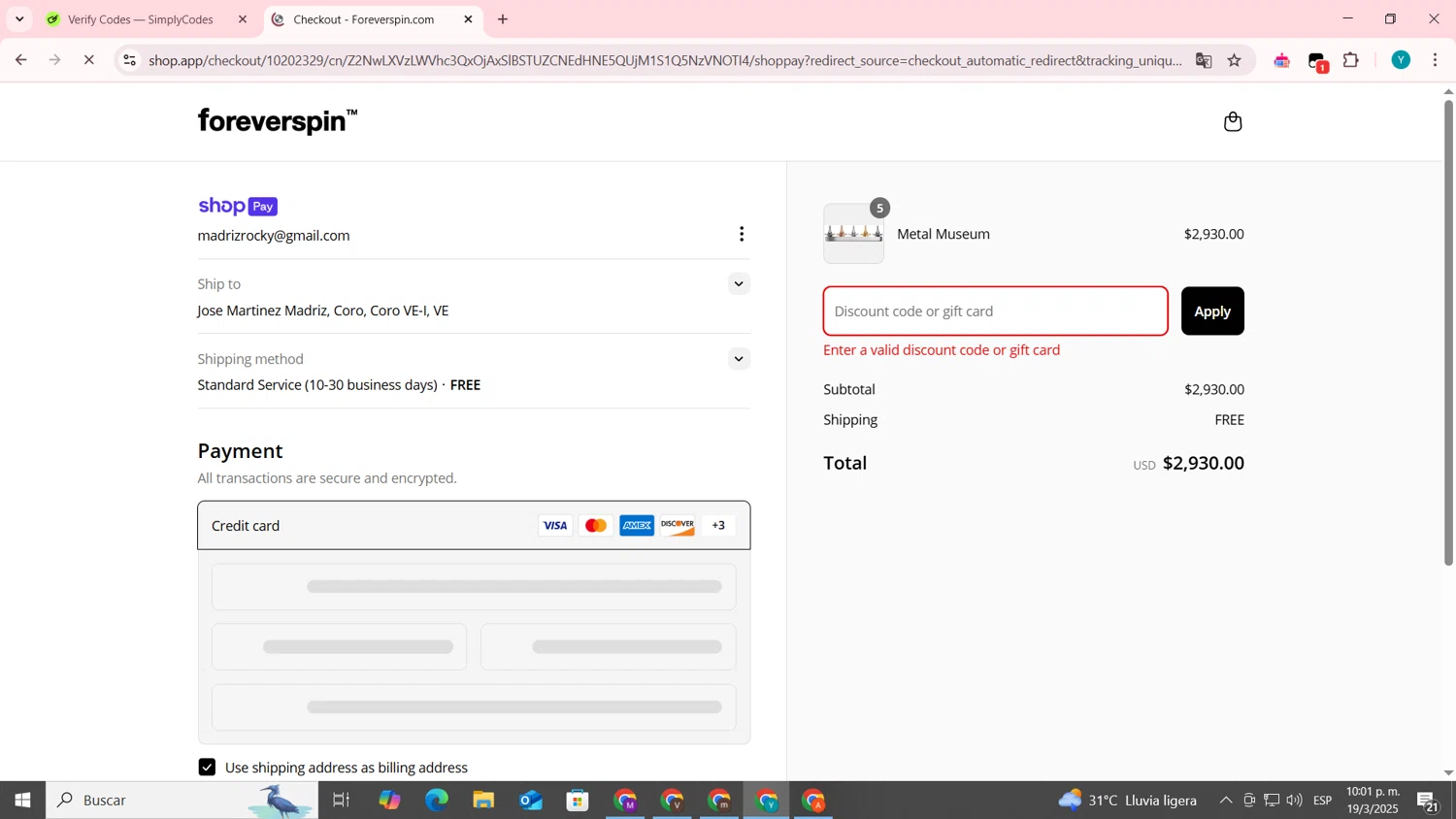Switch ESP keyboard language
Image resolution: width=1456 pixels, height=819 pixels.
pyautogui.click(x=1323, y=801)
